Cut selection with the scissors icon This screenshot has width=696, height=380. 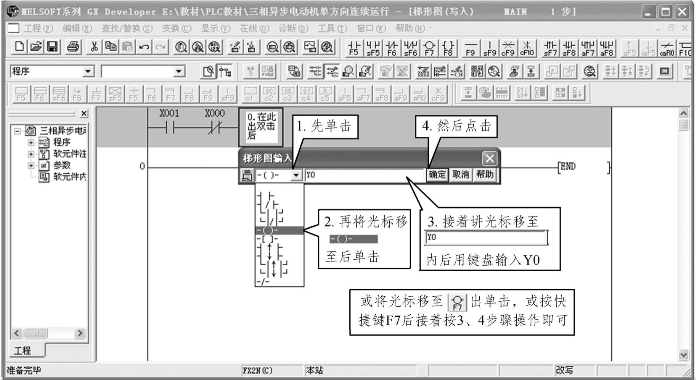coord(94,47)
